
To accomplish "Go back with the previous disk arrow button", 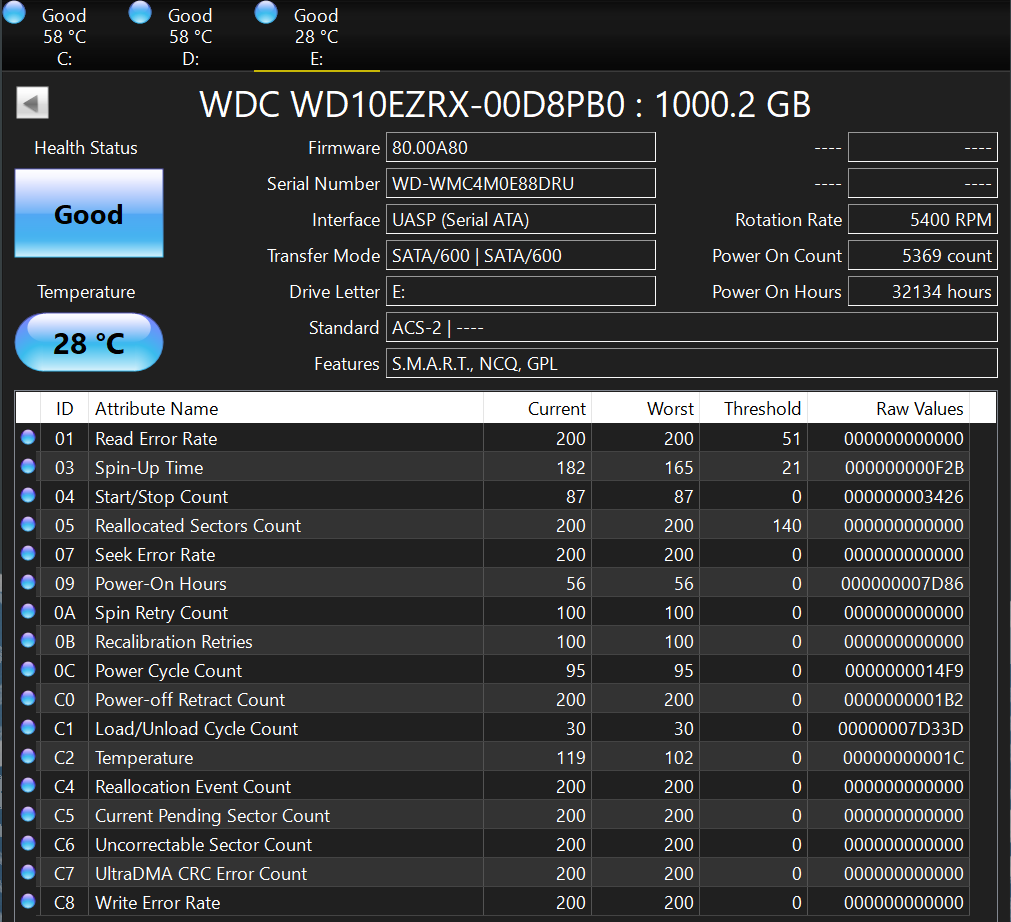I will [x=32, y=103].
